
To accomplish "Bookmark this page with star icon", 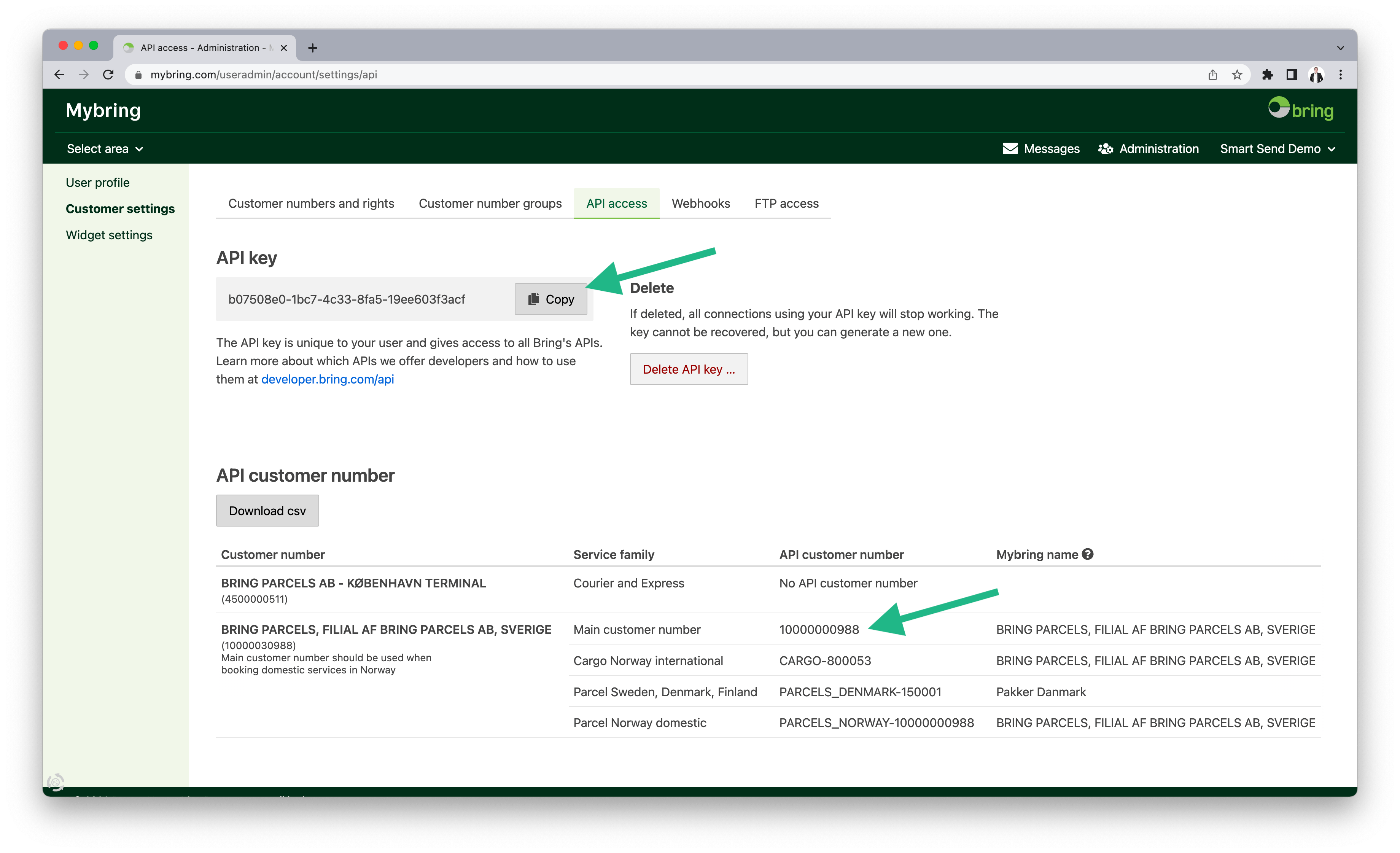I will tap(1237, 75).
